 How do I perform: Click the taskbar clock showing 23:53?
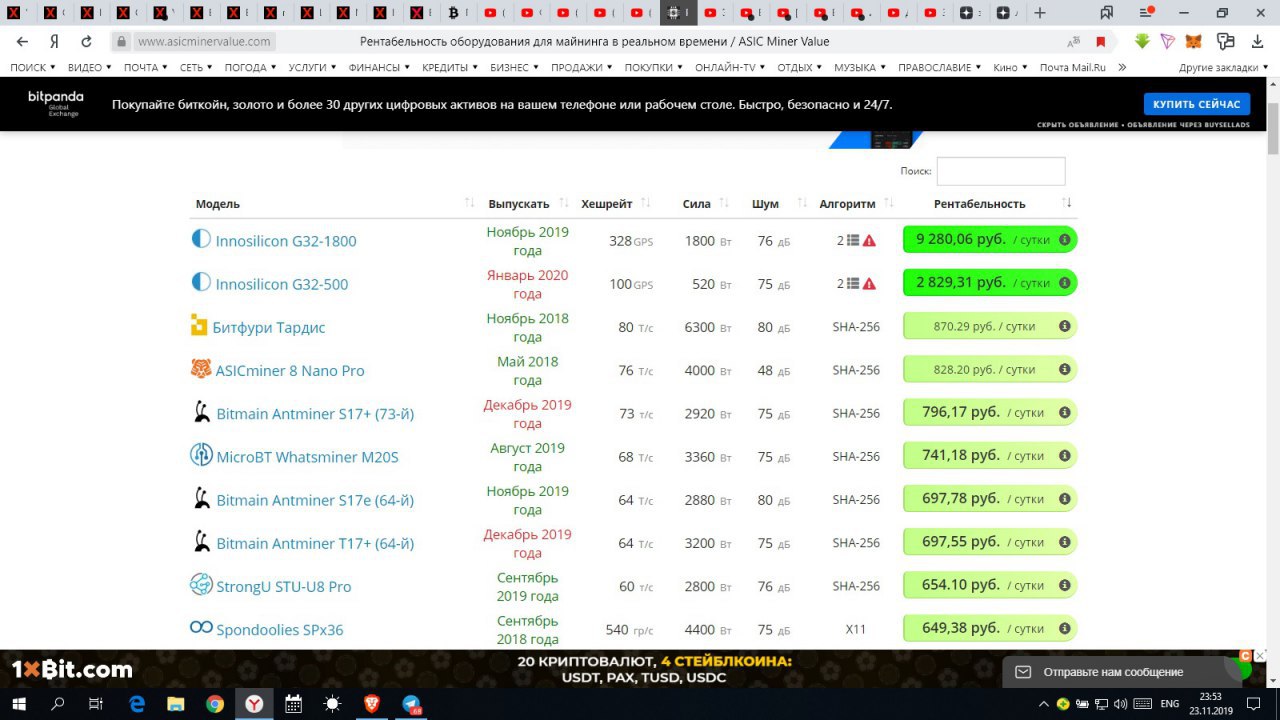click(1210, 703)
